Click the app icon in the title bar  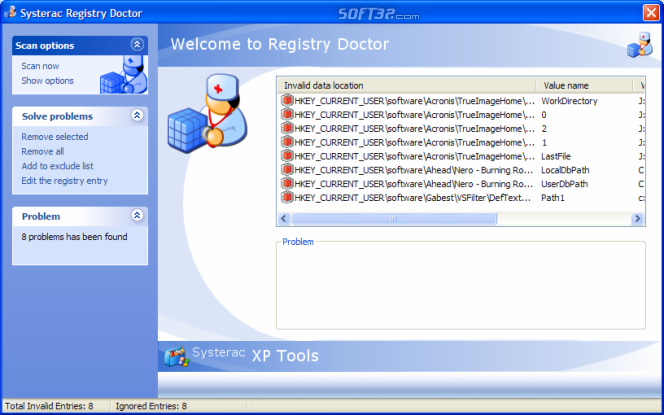click(10, 12)
